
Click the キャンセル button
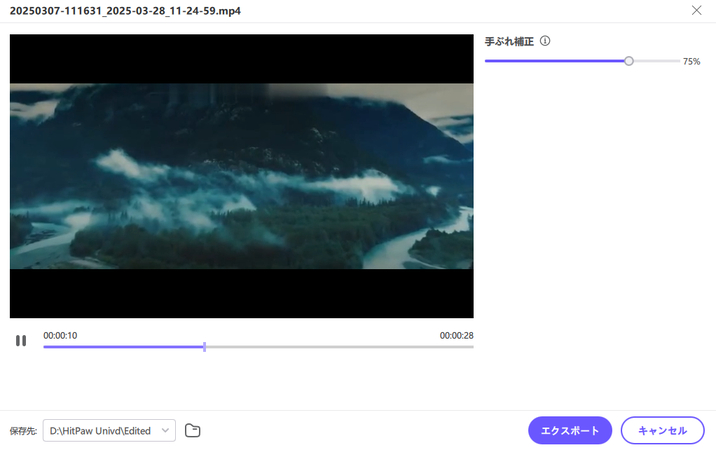click(x=663, y=430)
